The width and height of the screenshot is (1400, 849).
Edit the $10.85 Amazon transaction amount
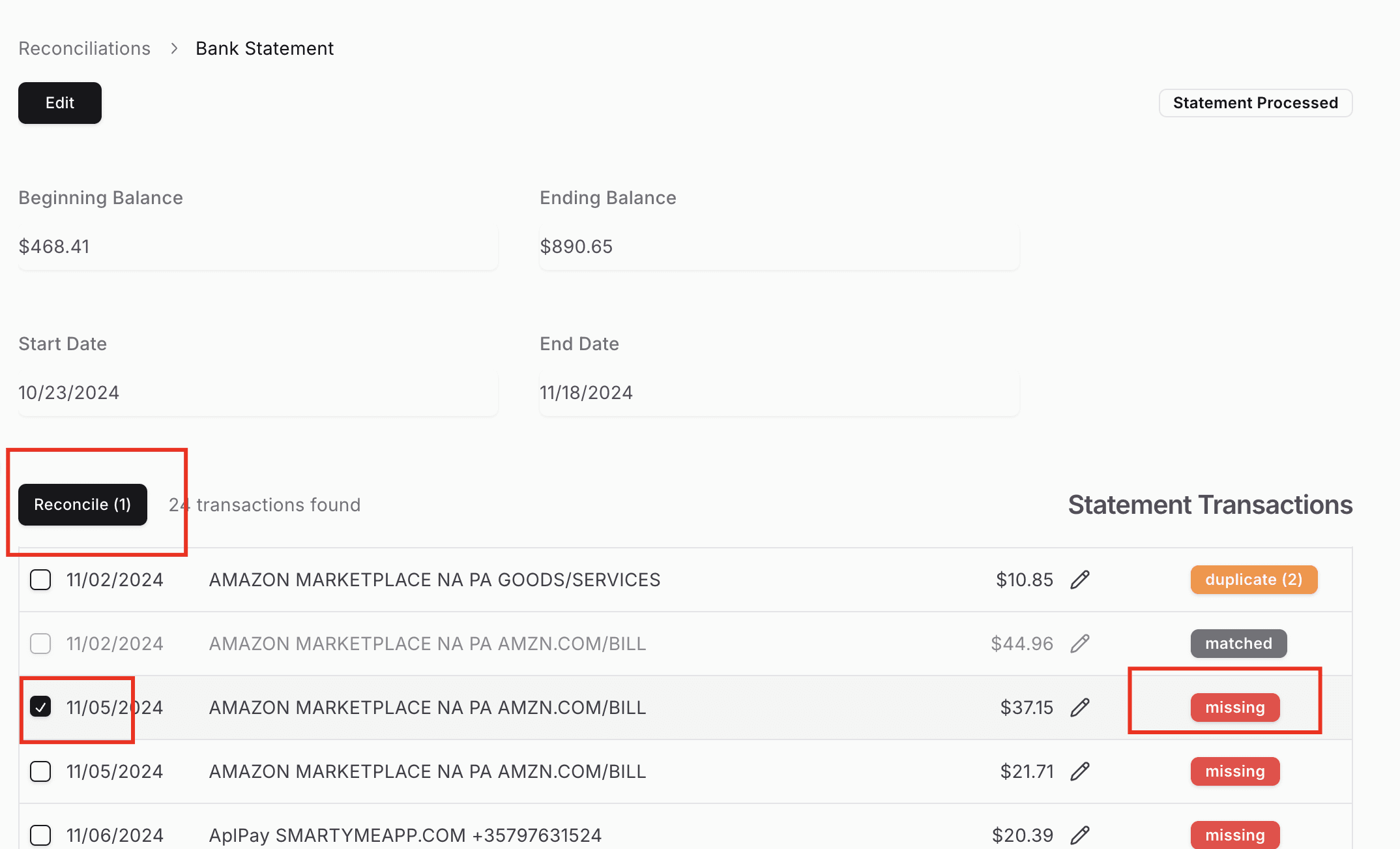1081,579
